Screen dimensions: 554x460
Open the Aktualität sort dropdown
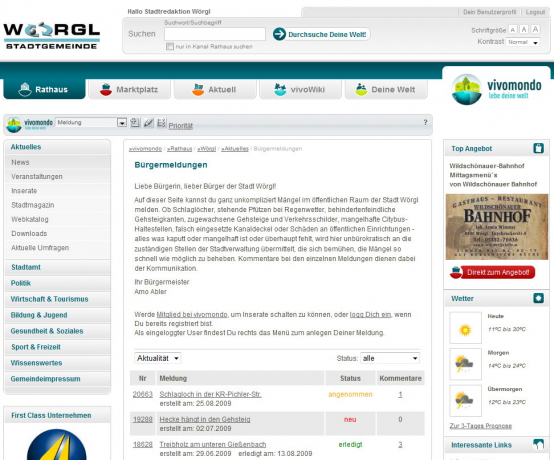(x=158, y=358)
